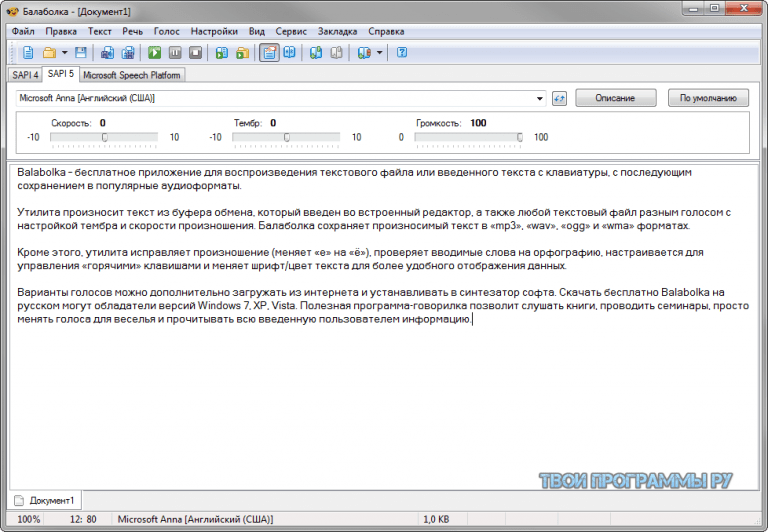Viewport: 768px width, 532px height.
Task: Open the Настройки menu
Action: click(214, 31)
